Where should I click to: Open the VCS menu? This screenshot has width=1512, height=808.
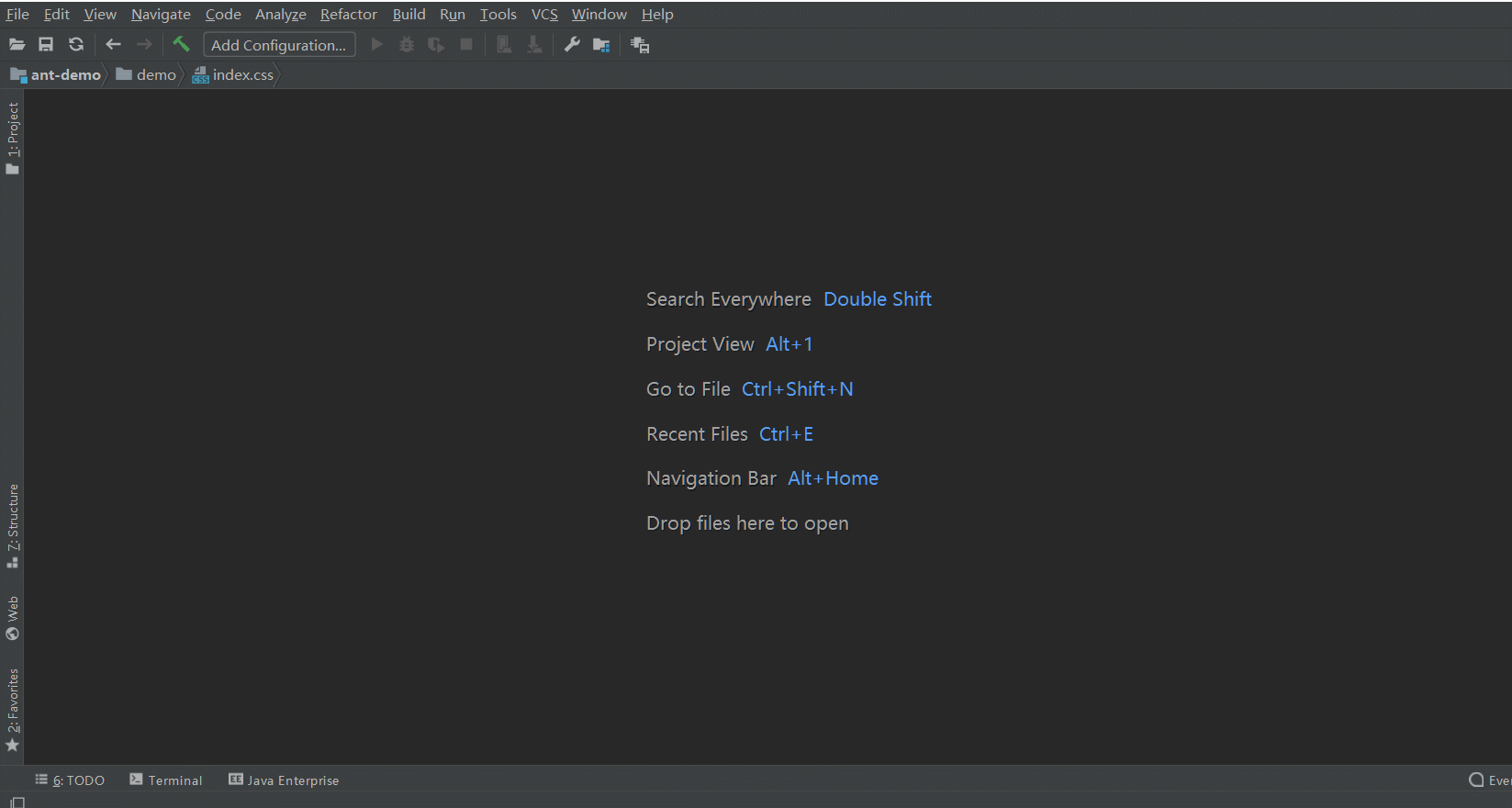[x=544, y=15]
